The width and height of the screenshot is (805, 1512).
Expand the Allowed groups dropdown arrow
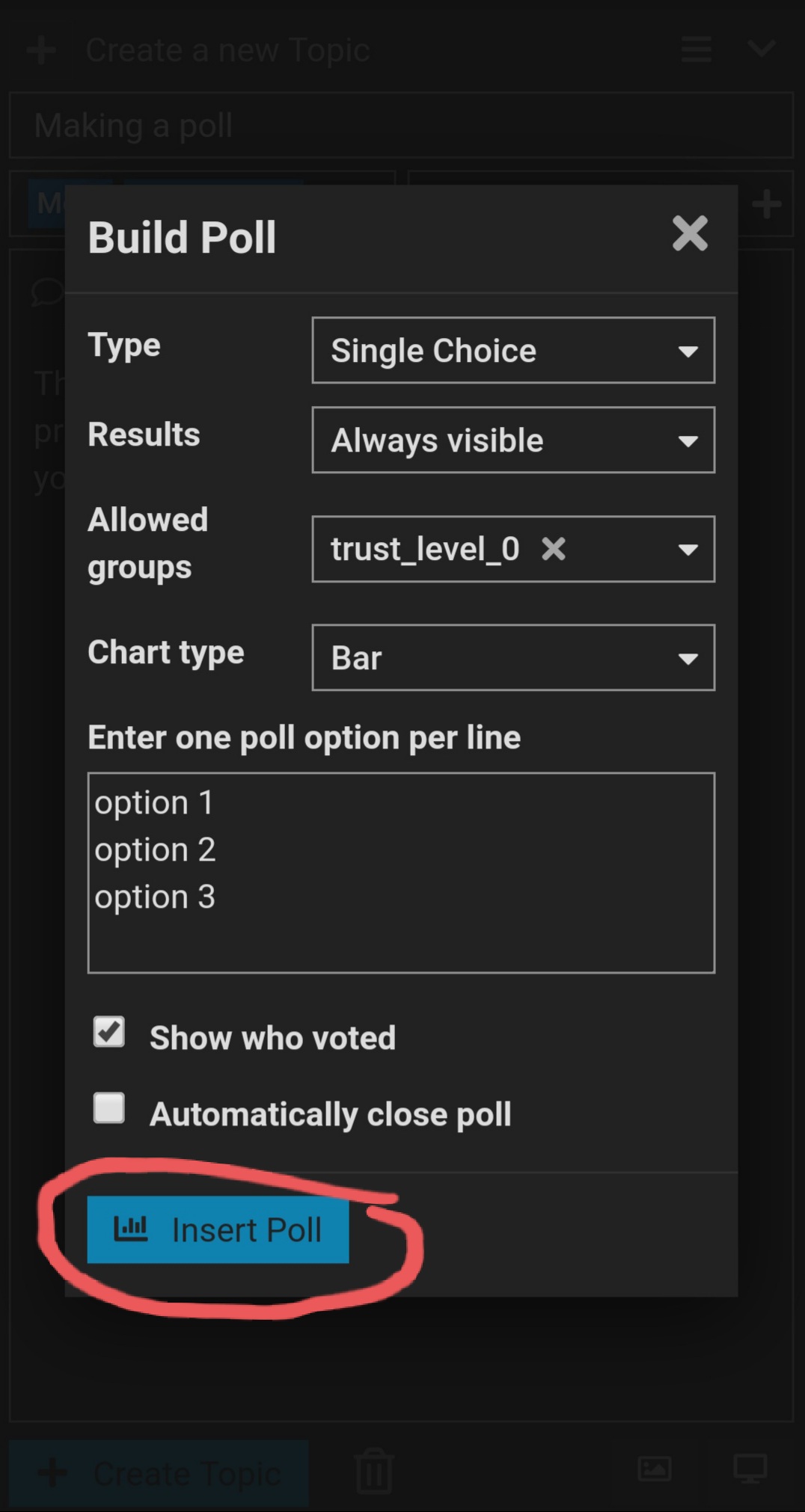click(688, 550)
